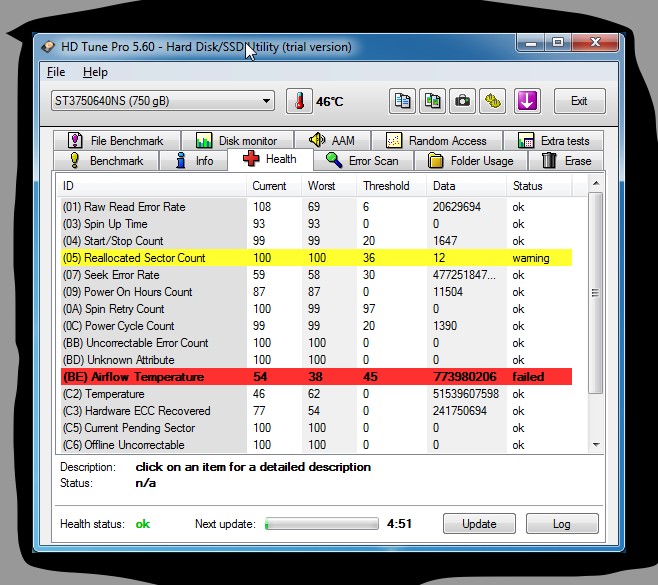658x585 pixels.
Task: Click the scrollbar up arrow
Action: click(596, 183)
